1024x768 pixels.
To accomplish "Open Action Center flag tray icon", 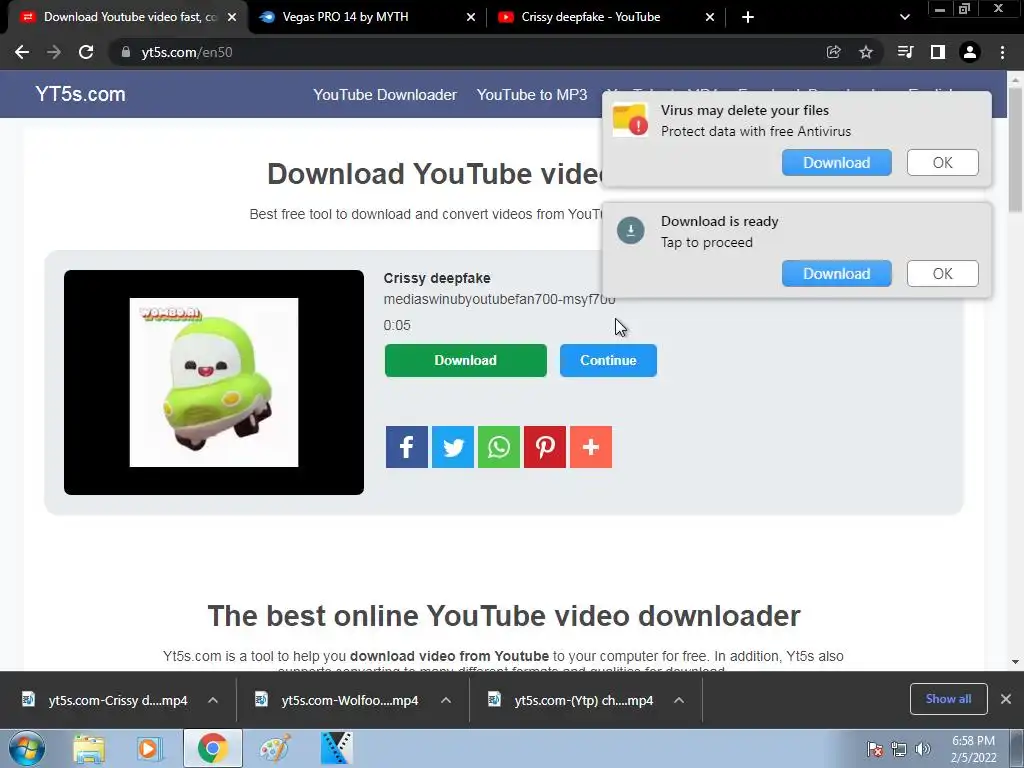I will [x=874, y=749].
